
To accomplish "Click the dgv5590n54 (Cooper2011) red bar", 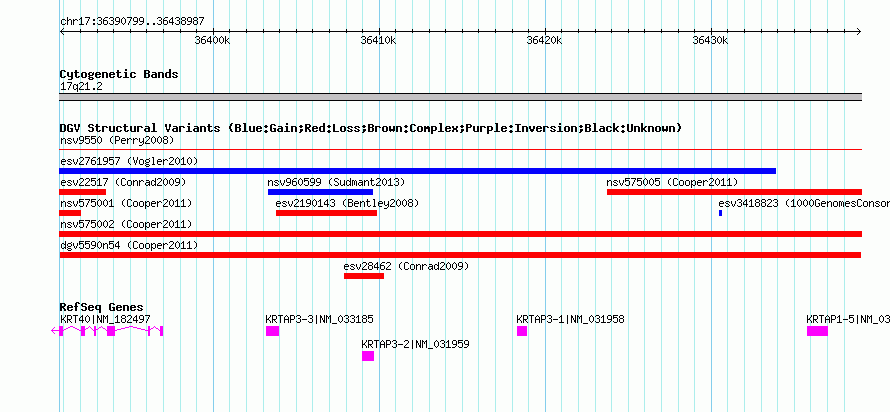I will coord(460,255).
